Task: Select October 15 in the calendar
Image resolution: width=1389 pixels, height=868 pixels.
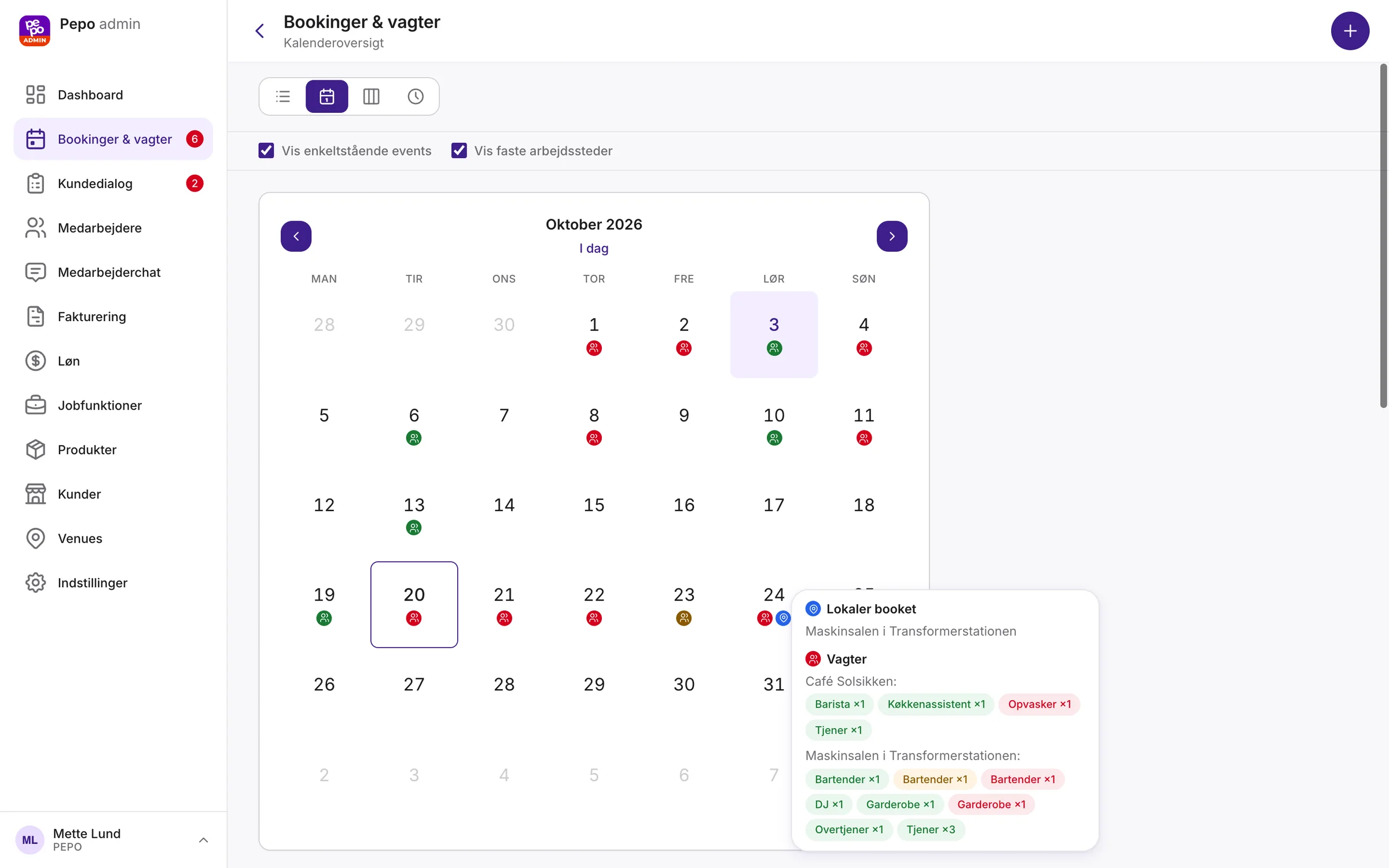Action: (x=594, y=514)
